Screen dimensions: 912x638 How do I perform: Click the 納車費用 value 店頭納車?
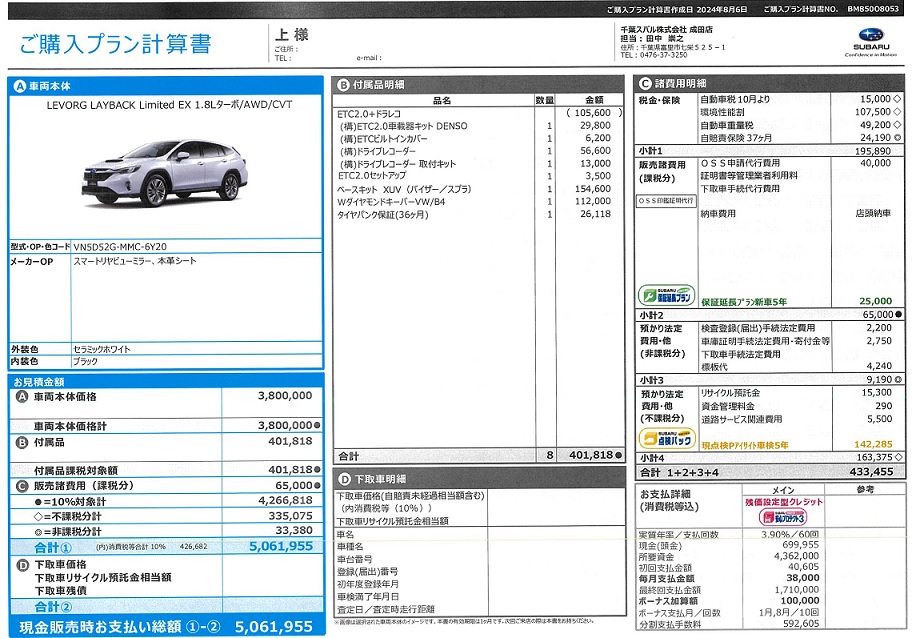(873, 213)
